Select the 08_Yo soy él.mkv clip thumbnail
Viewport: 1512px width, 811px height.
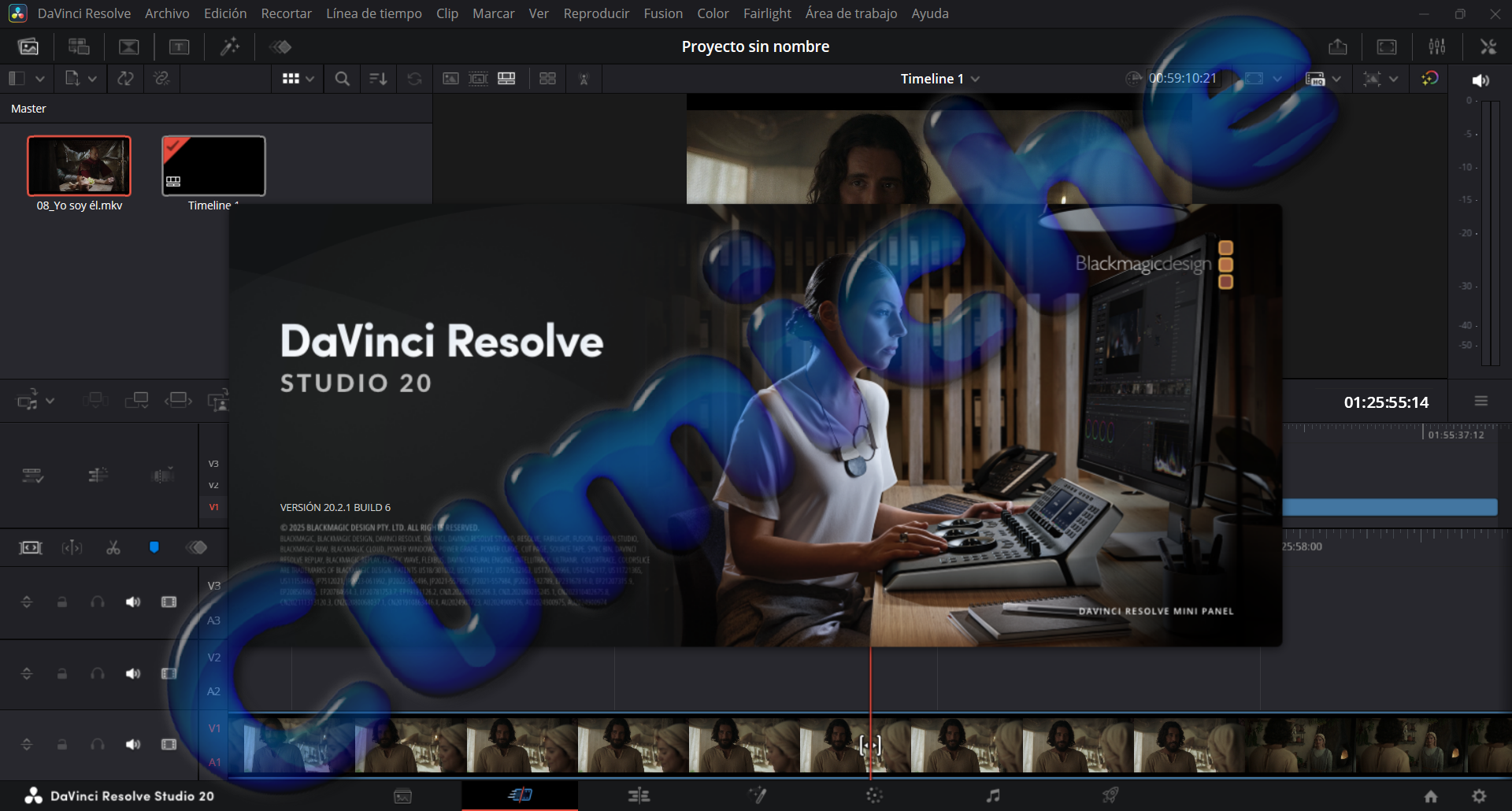(x=79, y=166)
